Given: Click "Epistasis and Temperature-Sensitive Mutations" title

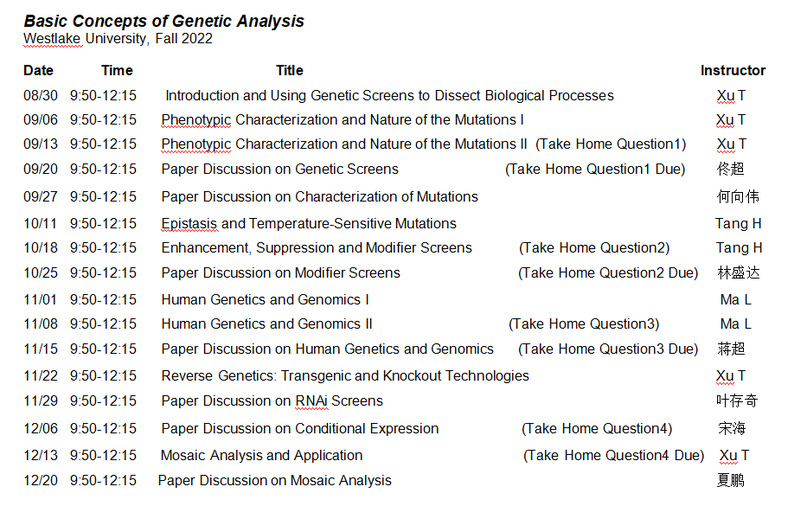Looking at the screenshot, I should [309, 223].
